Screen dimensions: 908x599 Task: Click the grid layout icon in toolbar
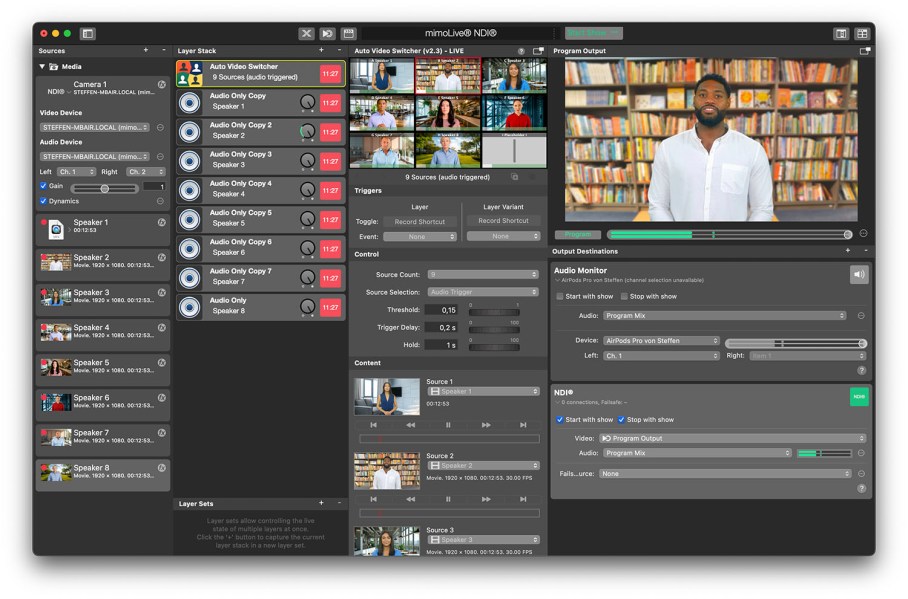862,34
